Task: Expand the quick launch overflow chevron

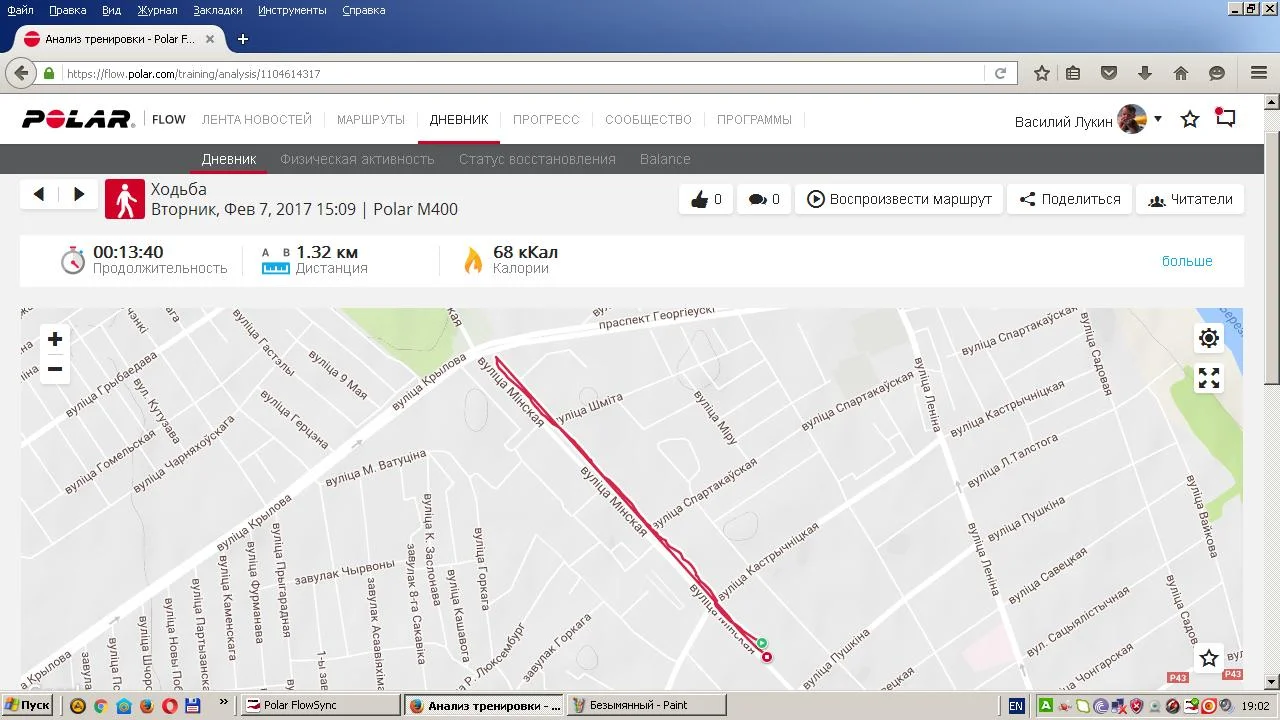Action: [223, 702]
